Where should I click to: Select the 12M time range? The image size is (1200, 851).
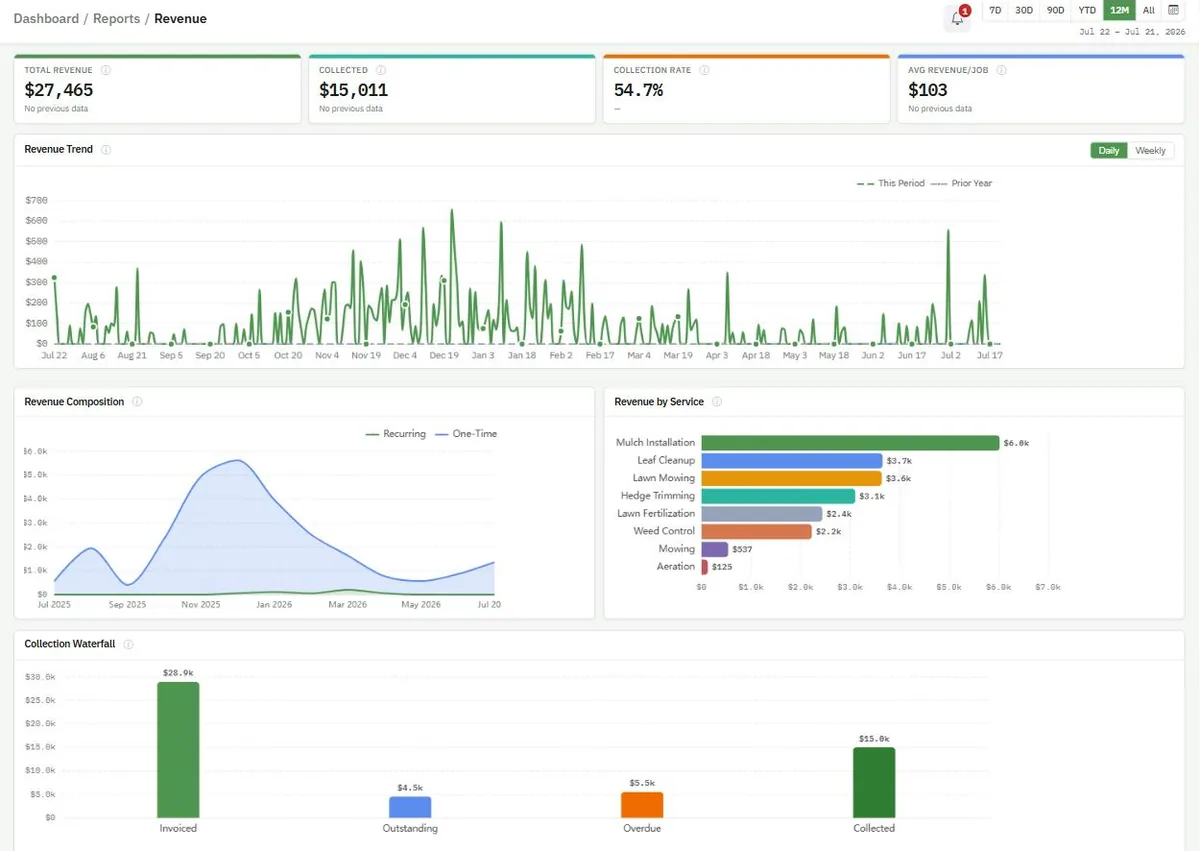[x=1119, y=10]
